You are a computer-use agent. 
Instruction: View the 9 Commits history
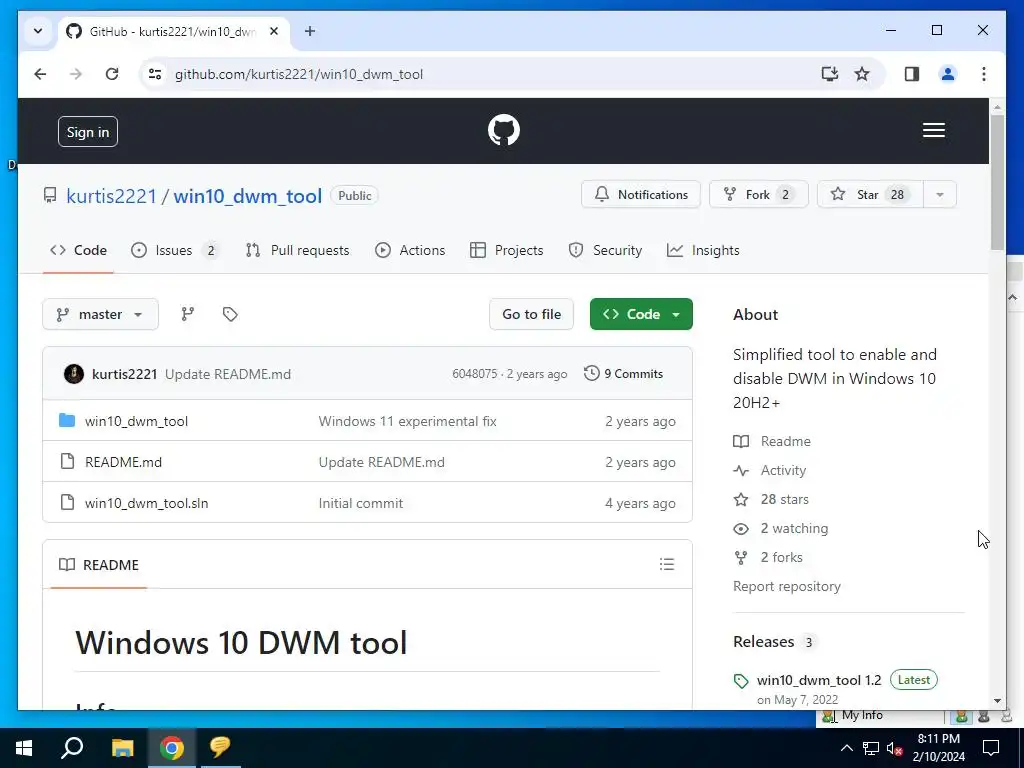[x=623, y=374]
